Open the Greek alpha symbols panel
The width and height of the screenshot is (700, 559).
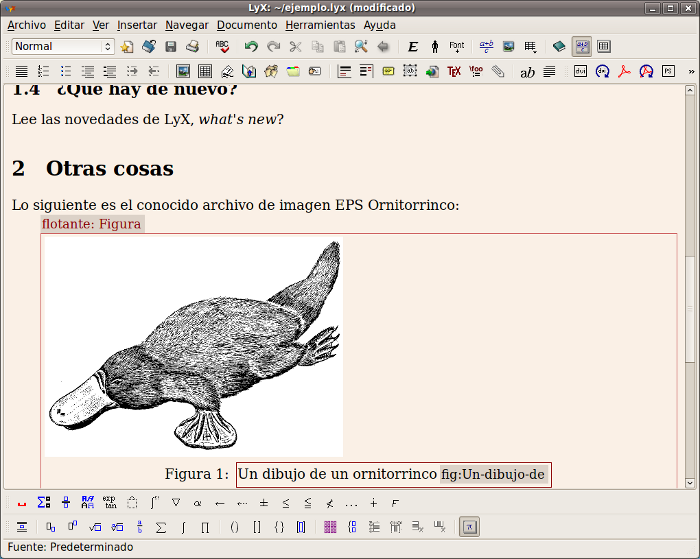pyautogui.click(x=197, y=503)
